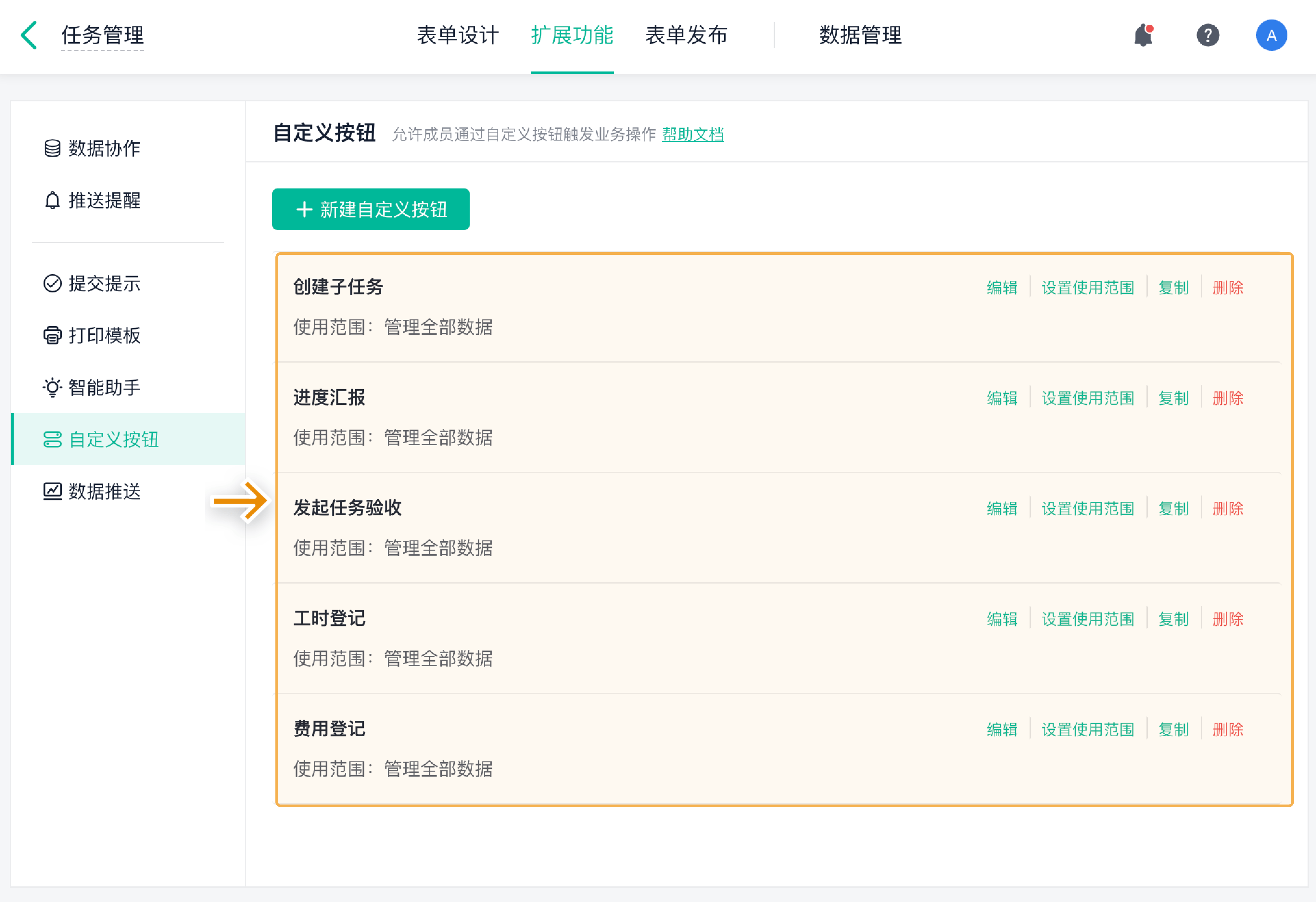
Task: Switch to the 表单发布 tab
Action: pos(686,35)
